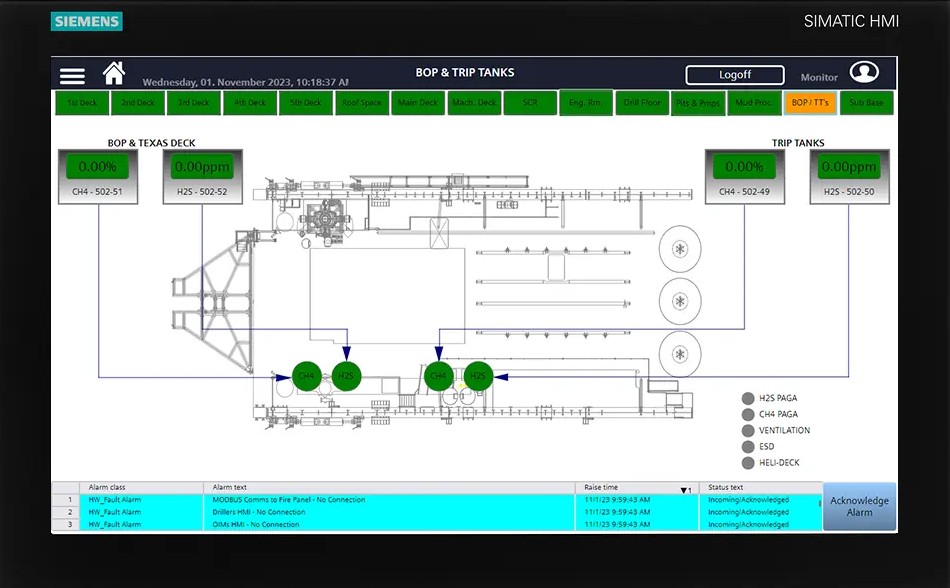Sort alarms by Alarm class header

pos(107,488)
